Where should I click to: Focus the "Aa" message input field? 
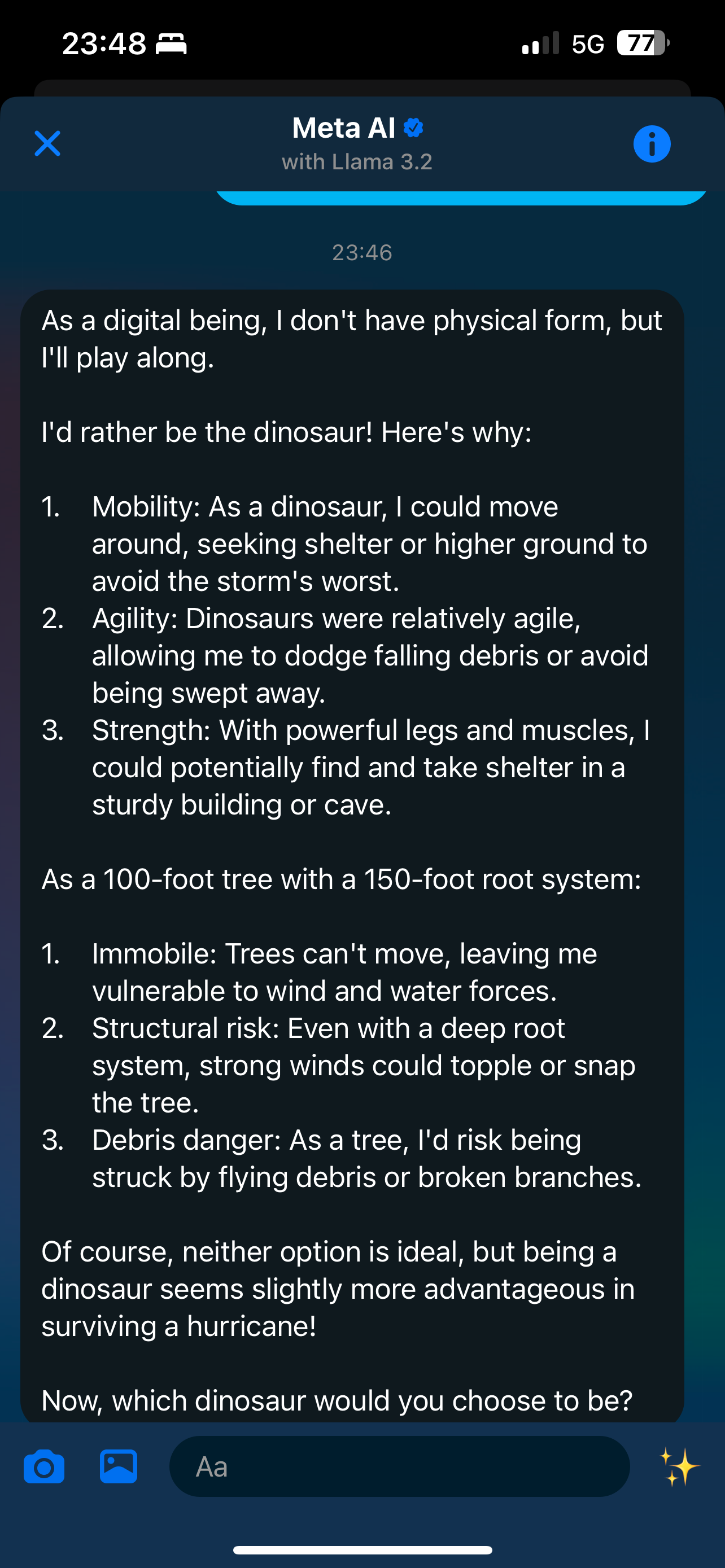(399, 1466)
